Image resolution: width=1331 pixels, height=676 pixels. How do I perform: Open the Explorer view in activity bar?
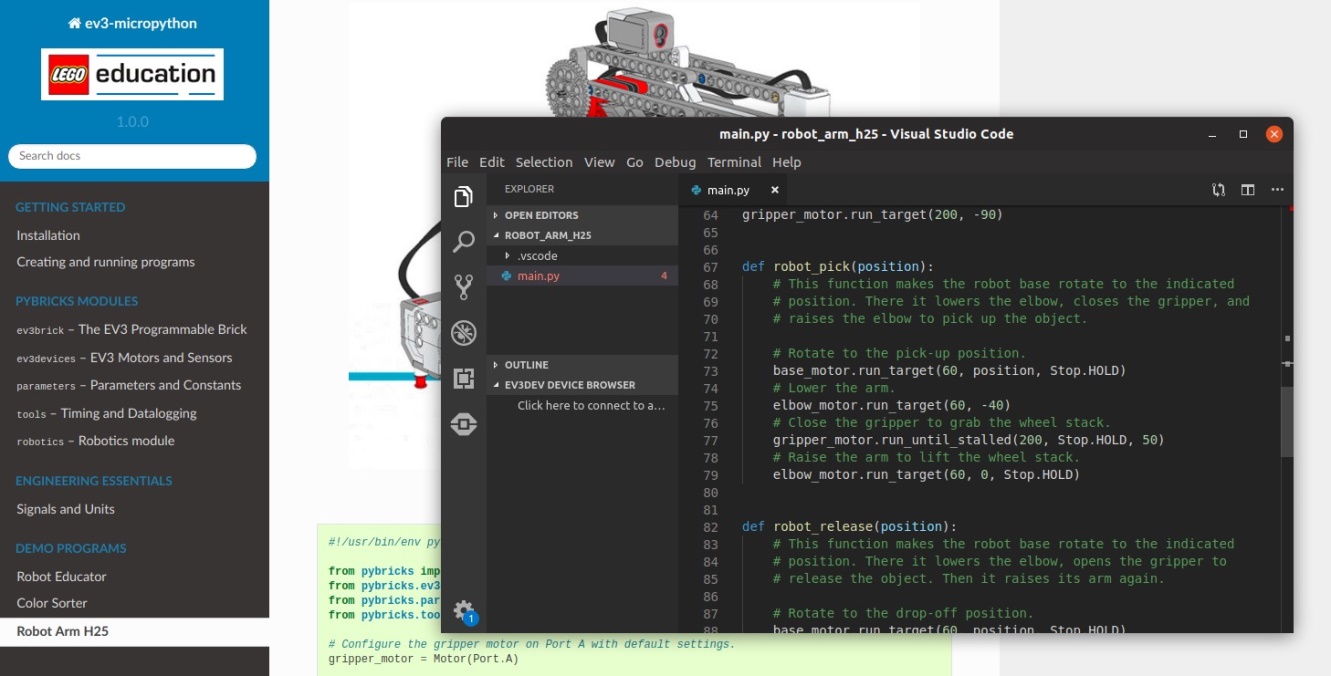[x=463, y=197]
